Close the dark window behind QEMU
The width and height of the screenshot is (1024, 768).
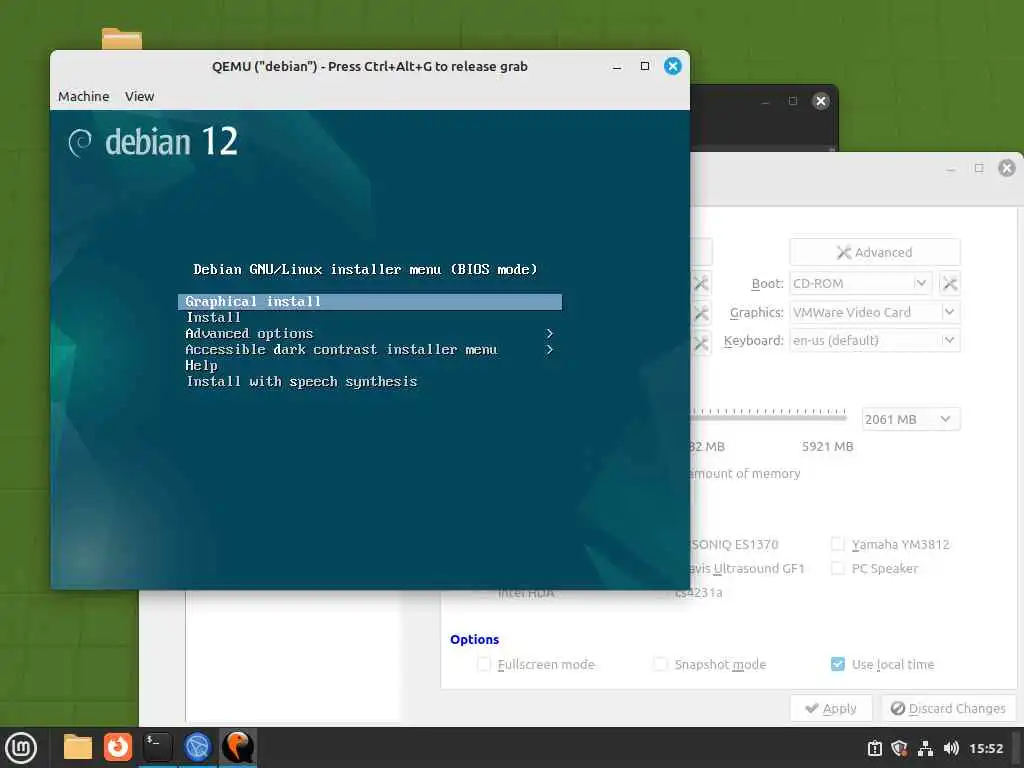pos(821,101)
